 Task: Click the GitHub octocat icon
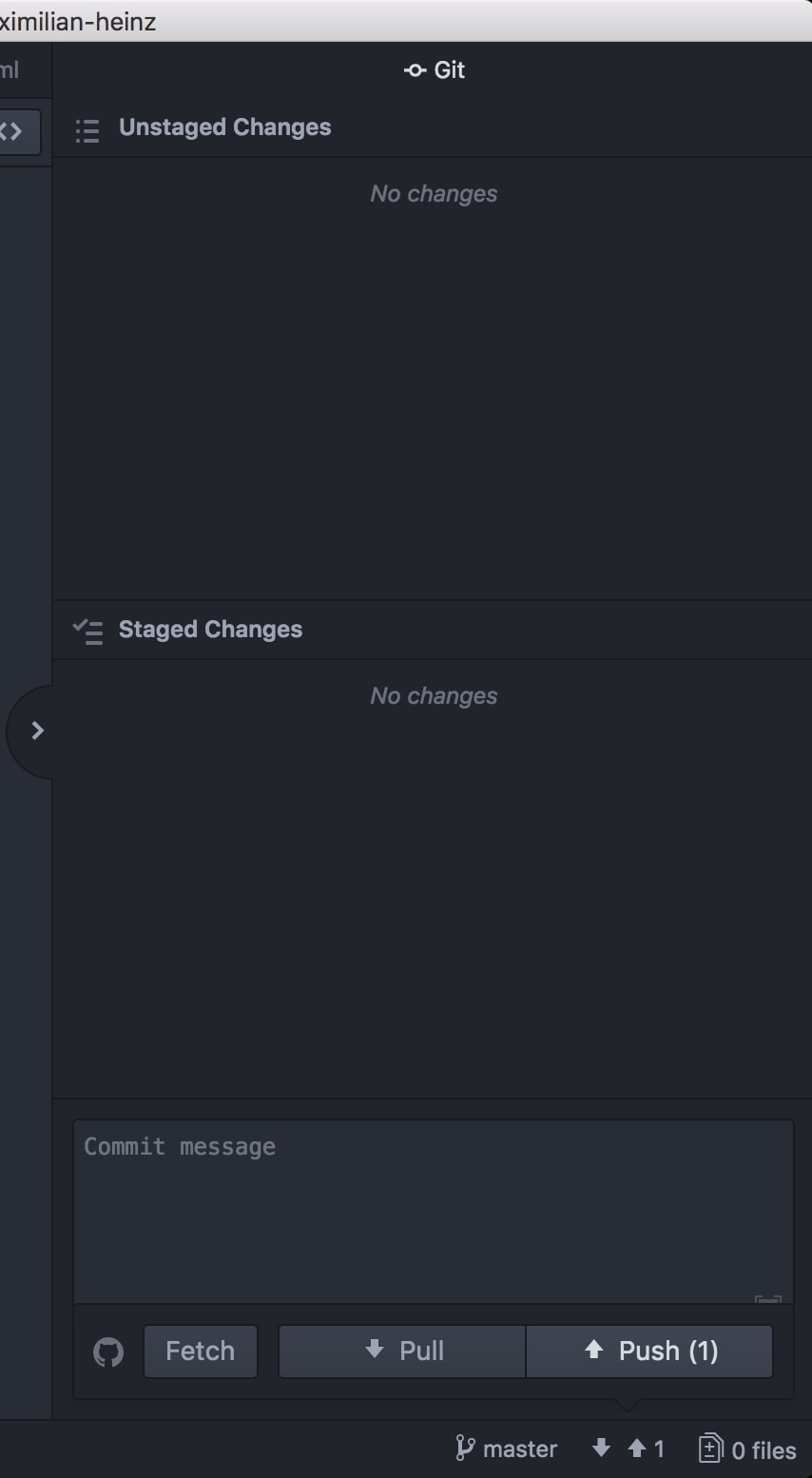pyautogui.click(x=108, y=1352)
